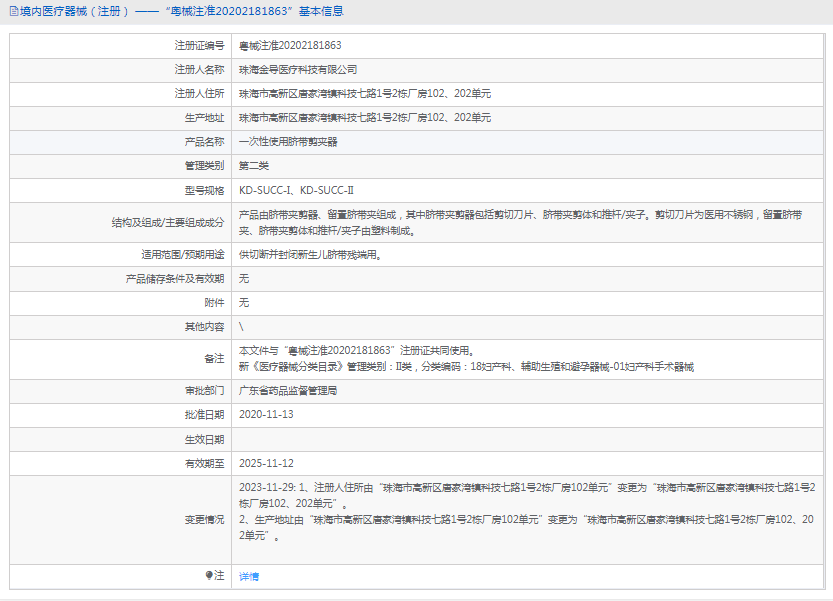
Task: Click the 有效期至 label cell
Action: pyautogui.click(x=121, y=463)
